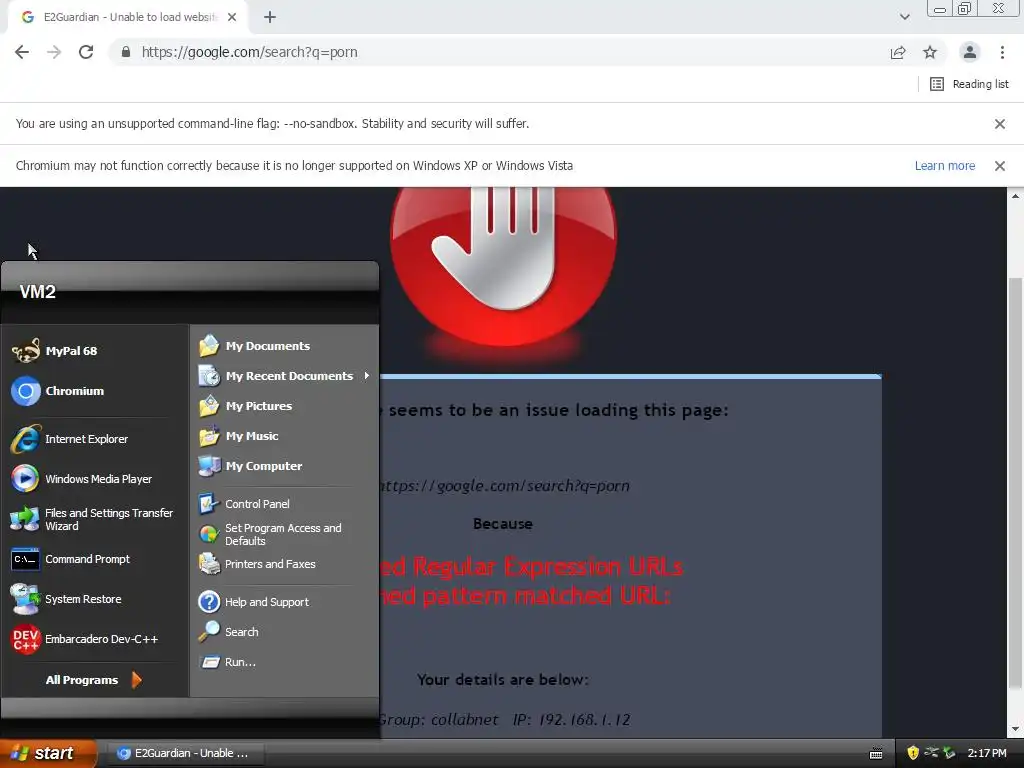The width and height of the screenshot is (1024, 768).
Task: Open Chromium's three-dot menu
Action: point(1002,52)
